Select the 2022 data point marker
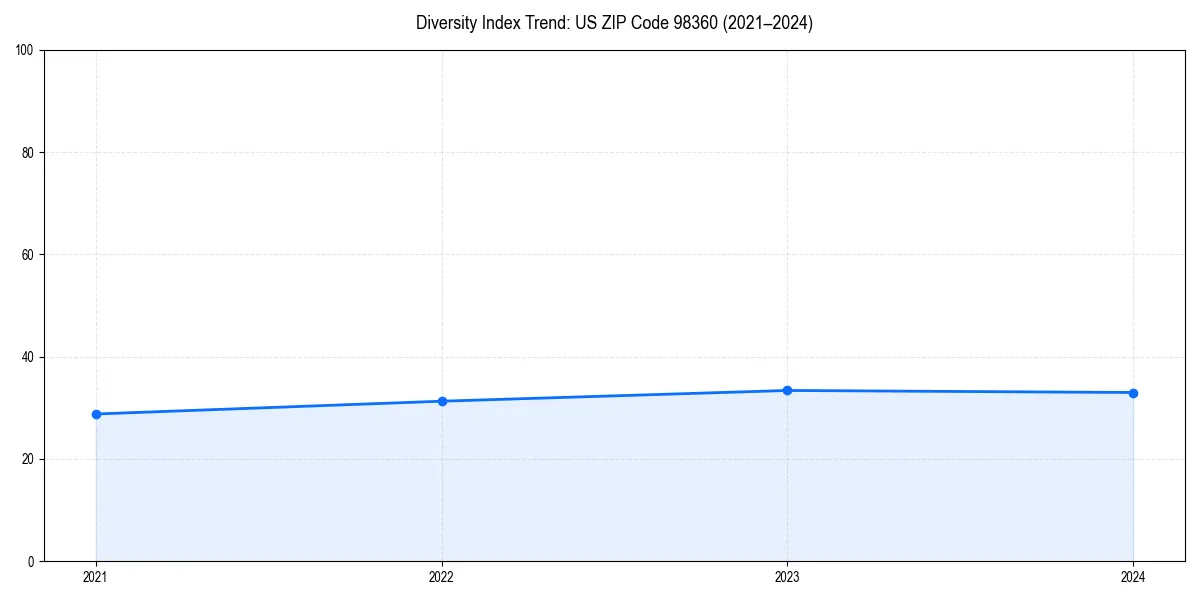Screen dimensions: 1200x600 coord(442,401)
